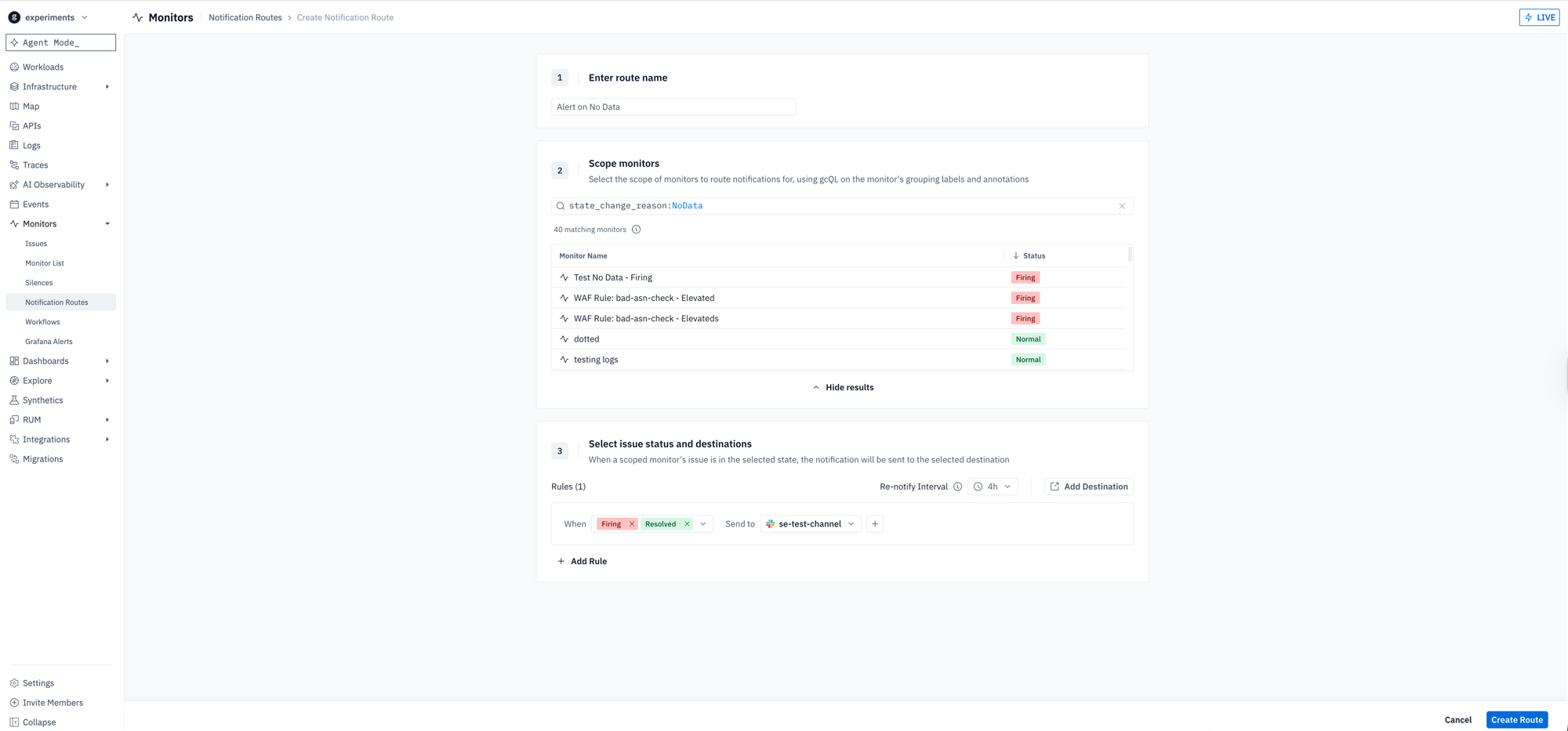This screenshot has height=731, width=1568.
Task: Expand the RUM menu
Action: (107, 420)
